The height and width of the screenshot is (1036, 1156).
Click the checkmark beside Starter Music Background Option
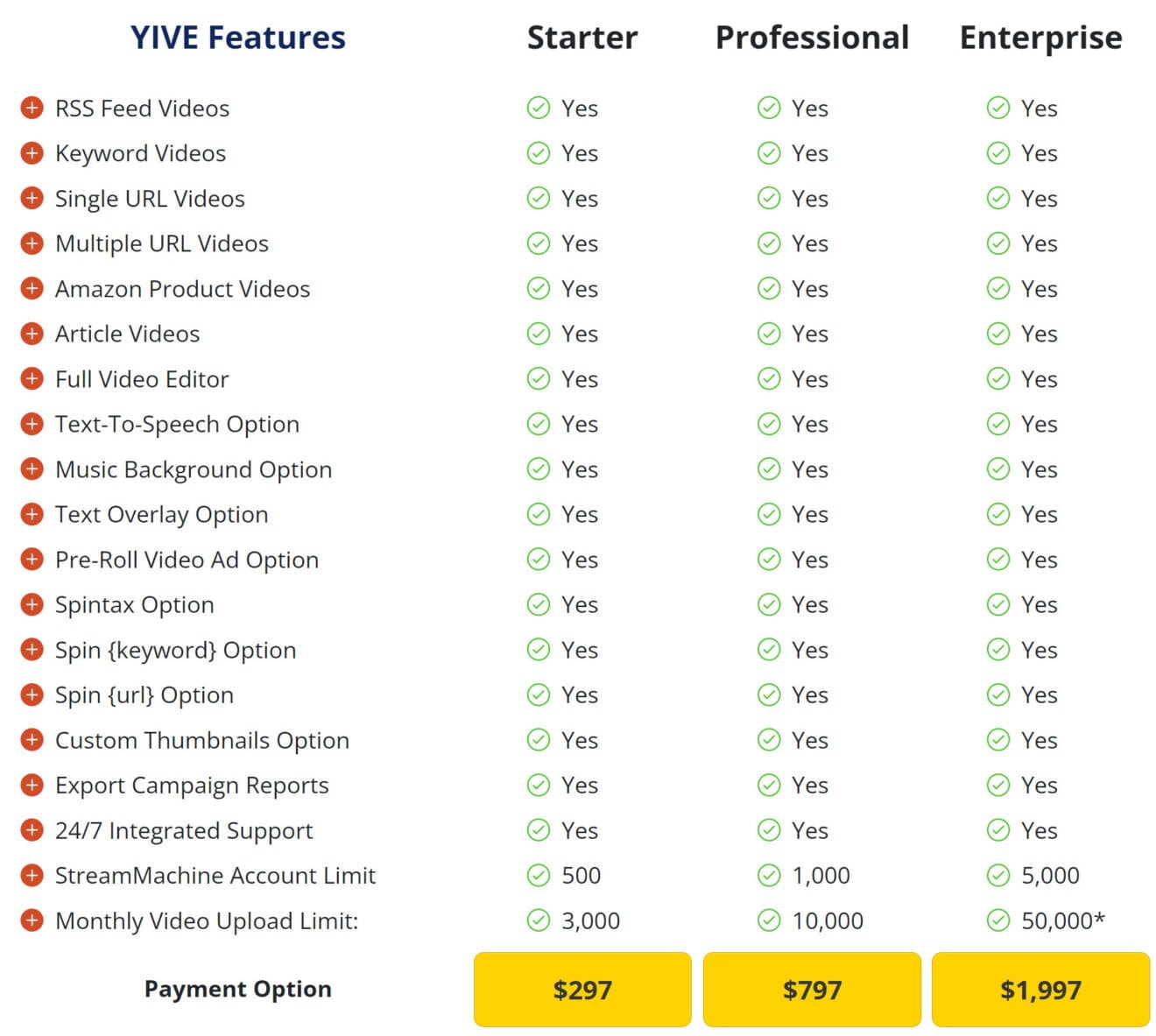539,469
